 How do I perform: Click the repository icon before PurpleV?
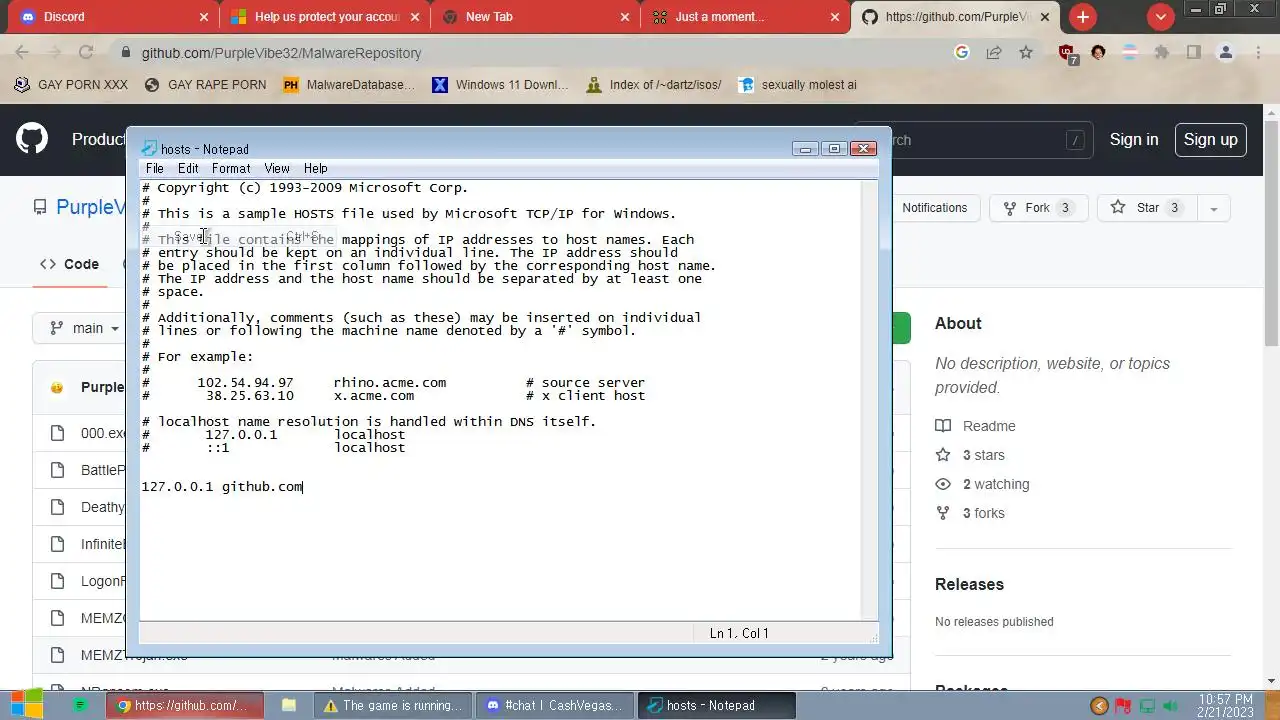(40, 207)
